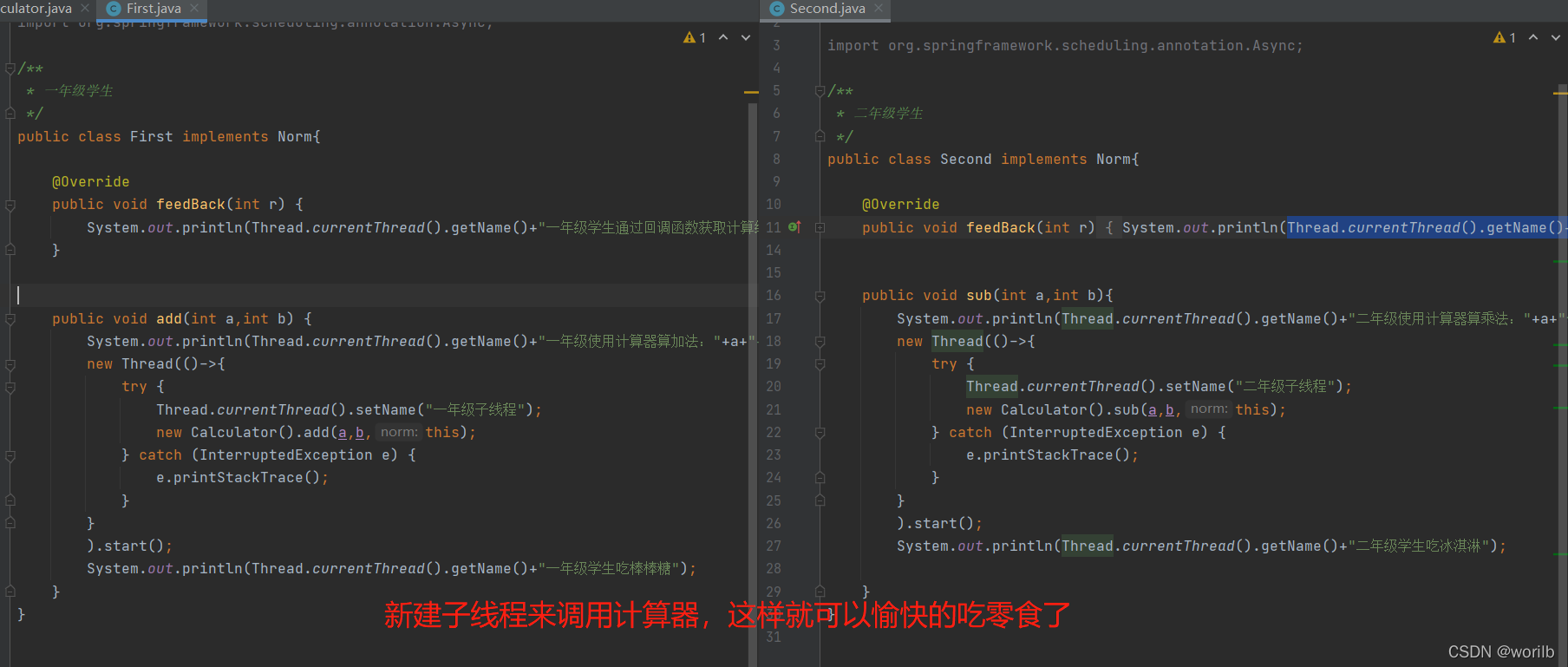Collapse sub method in Second.java
Image resolution: width=1568 pixels, height=667 pixels.
[820, 296]
